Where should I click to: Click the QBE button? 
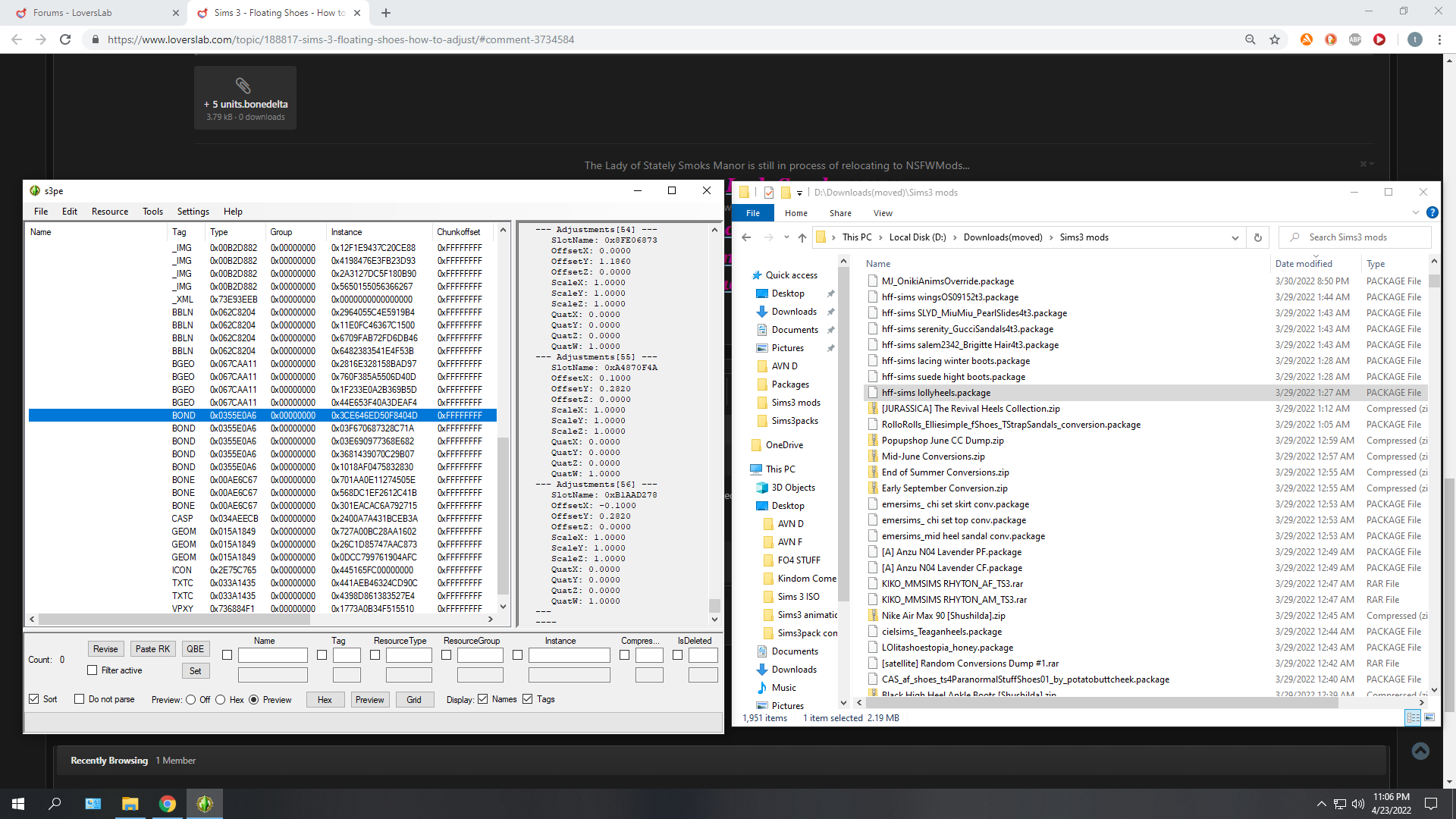click(196, 649)
